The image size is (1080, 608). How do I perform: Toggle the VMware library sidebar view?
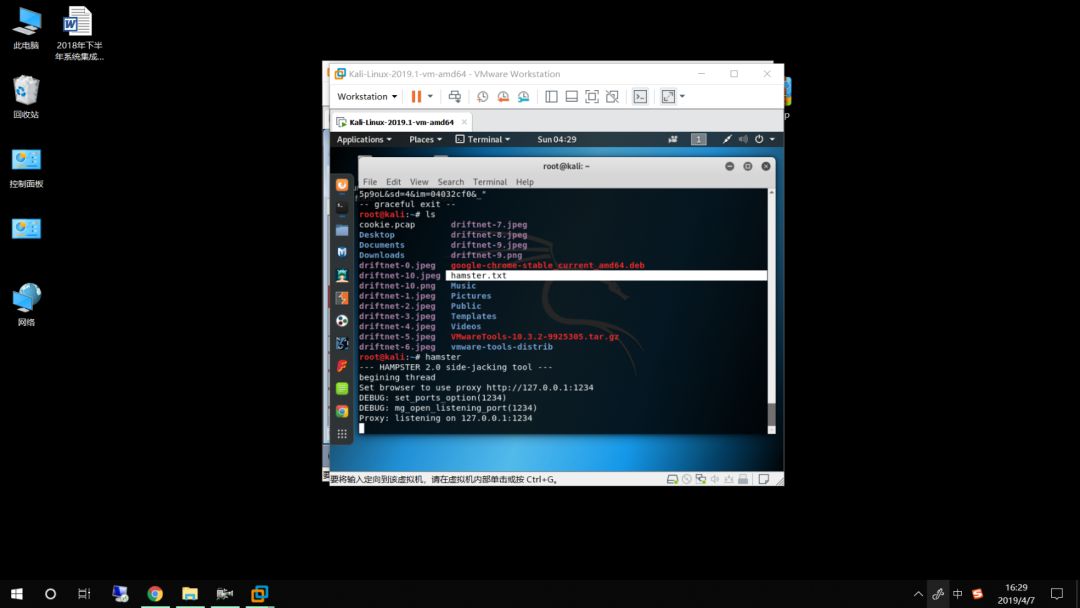pyautogui.click(x=551, y=96)
